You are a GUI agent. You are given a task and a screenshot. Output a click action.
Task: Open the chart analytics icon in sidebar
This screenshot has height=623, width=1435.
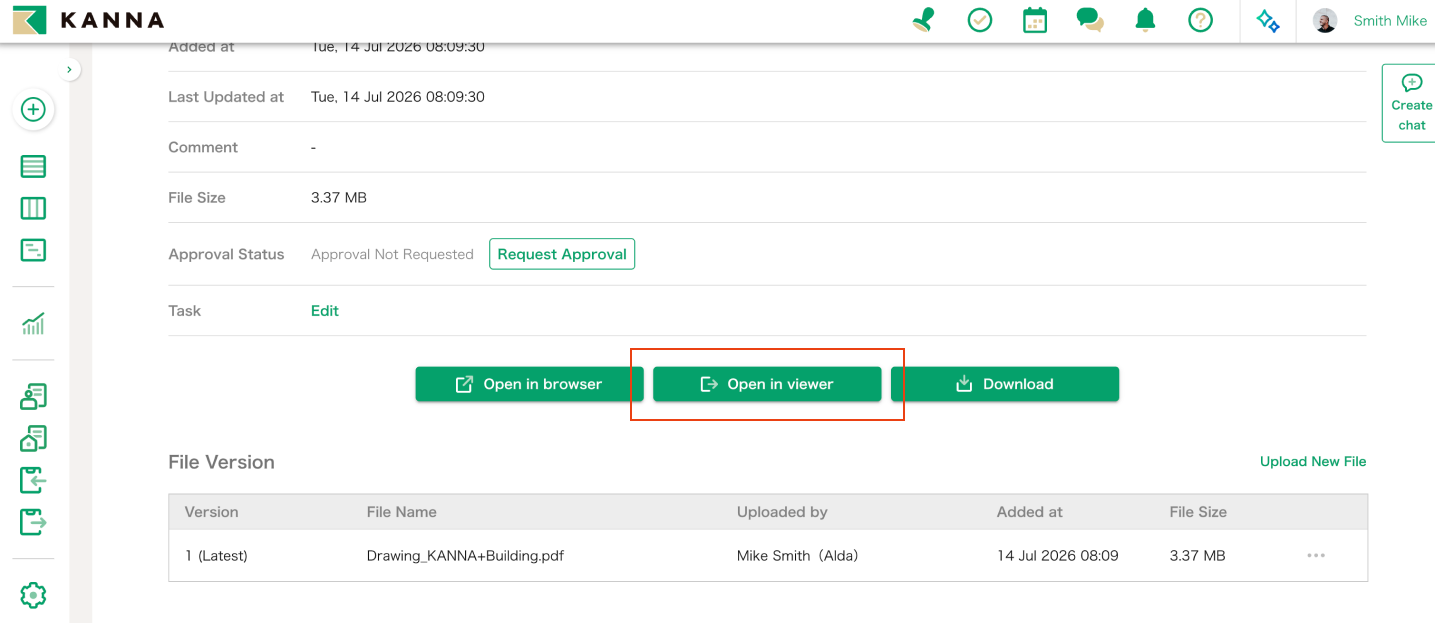point(33,323)
